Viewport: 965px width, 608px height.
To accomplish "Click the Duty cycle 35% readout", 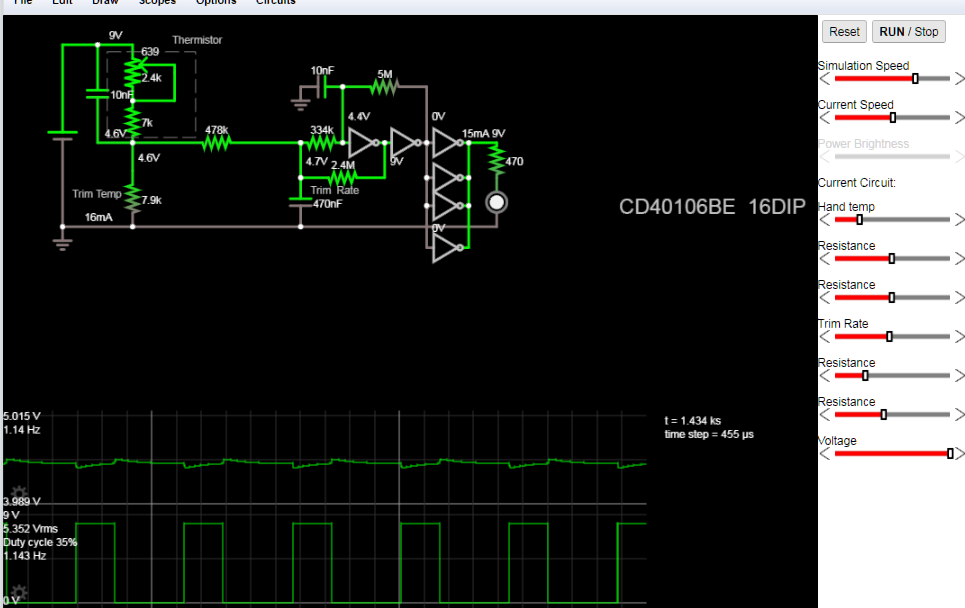I will [40, 542].
